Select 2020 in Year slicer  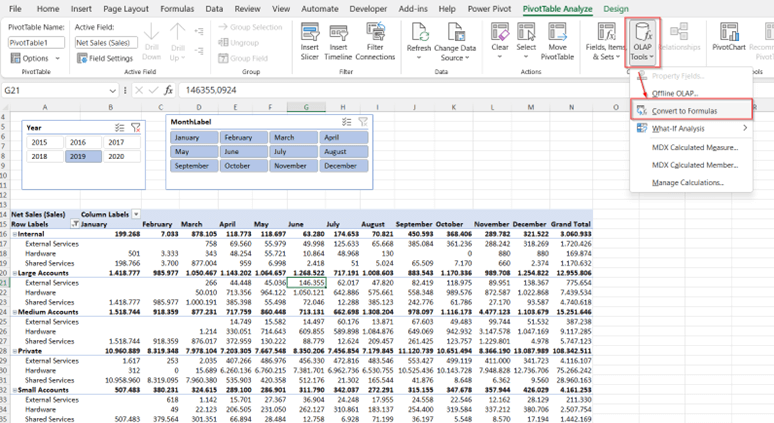[x=122, y=156]
